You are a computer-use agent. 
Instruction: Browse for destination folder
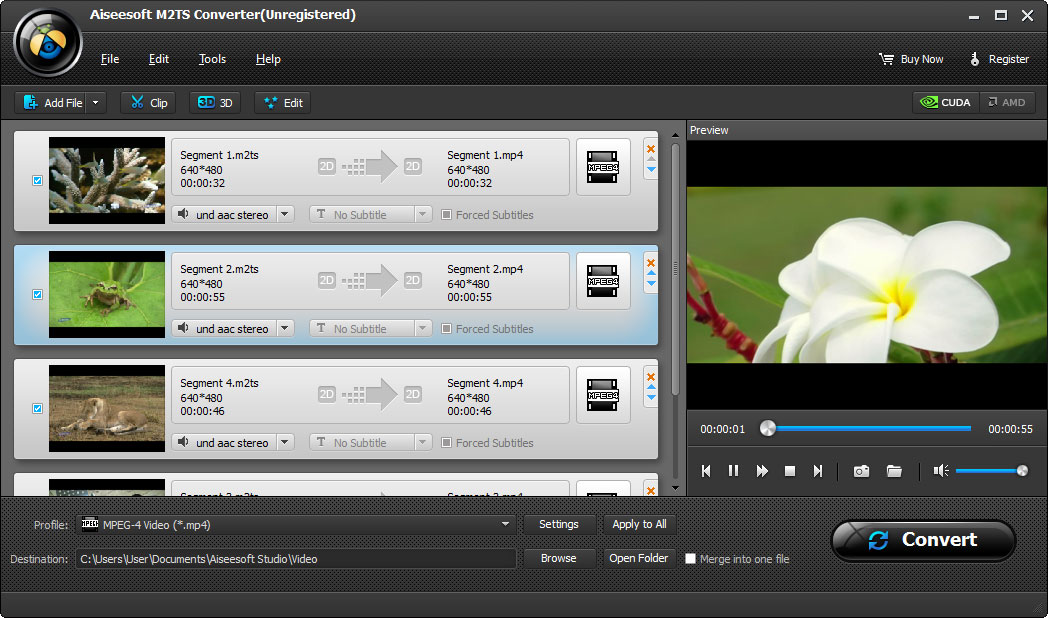(x=559, y=558)
